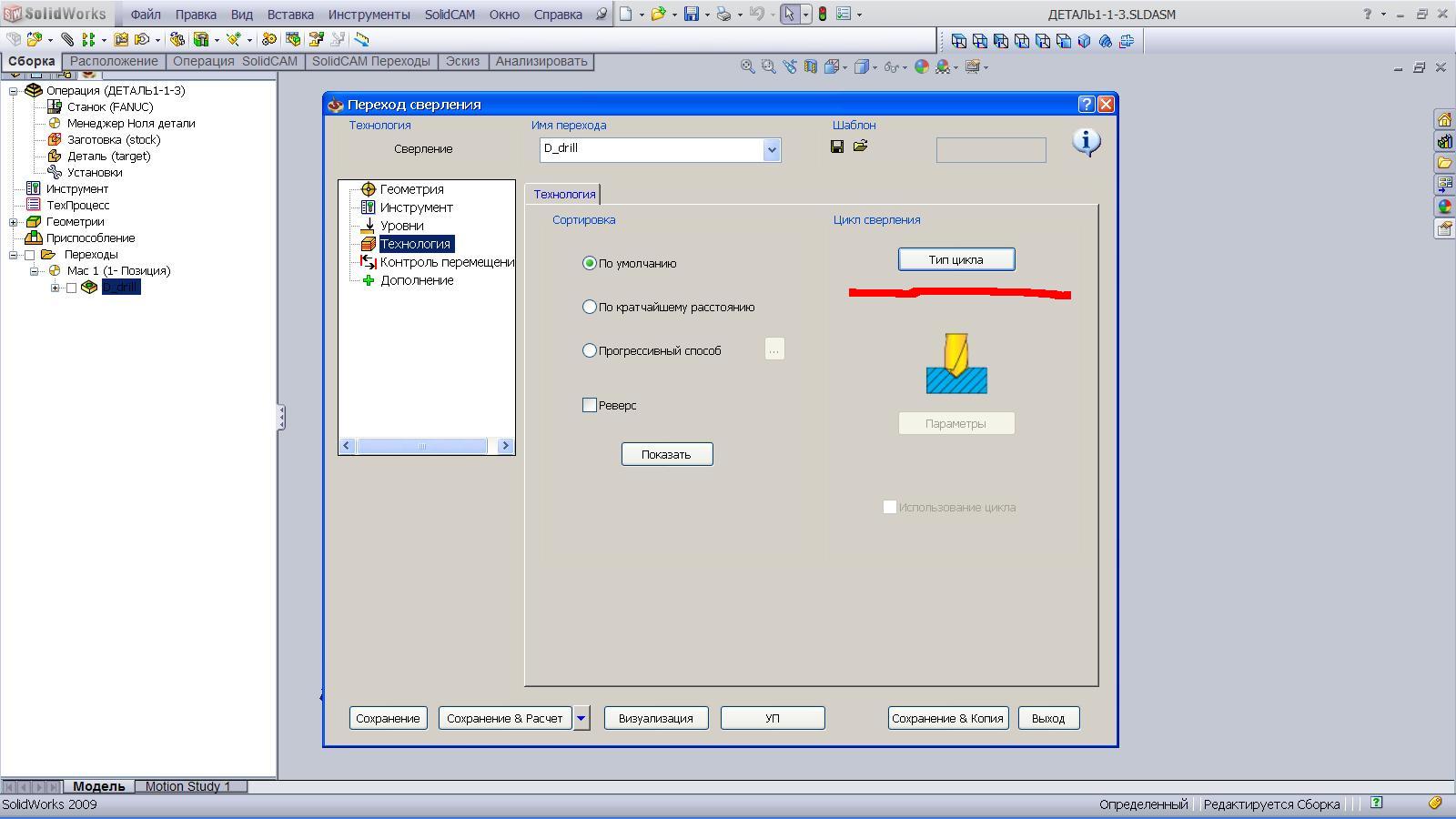This screenshot has width=1456, height=819.
Task: Collapse the 'Операция (ДЕТАЛЬ1-1-3)' tree node
Action: pos(14,91)
